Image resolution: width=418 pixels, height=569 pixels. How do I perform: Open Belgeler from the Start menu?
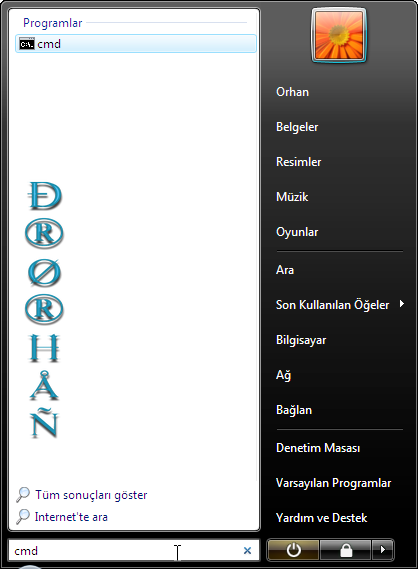(x=297, y=127)
